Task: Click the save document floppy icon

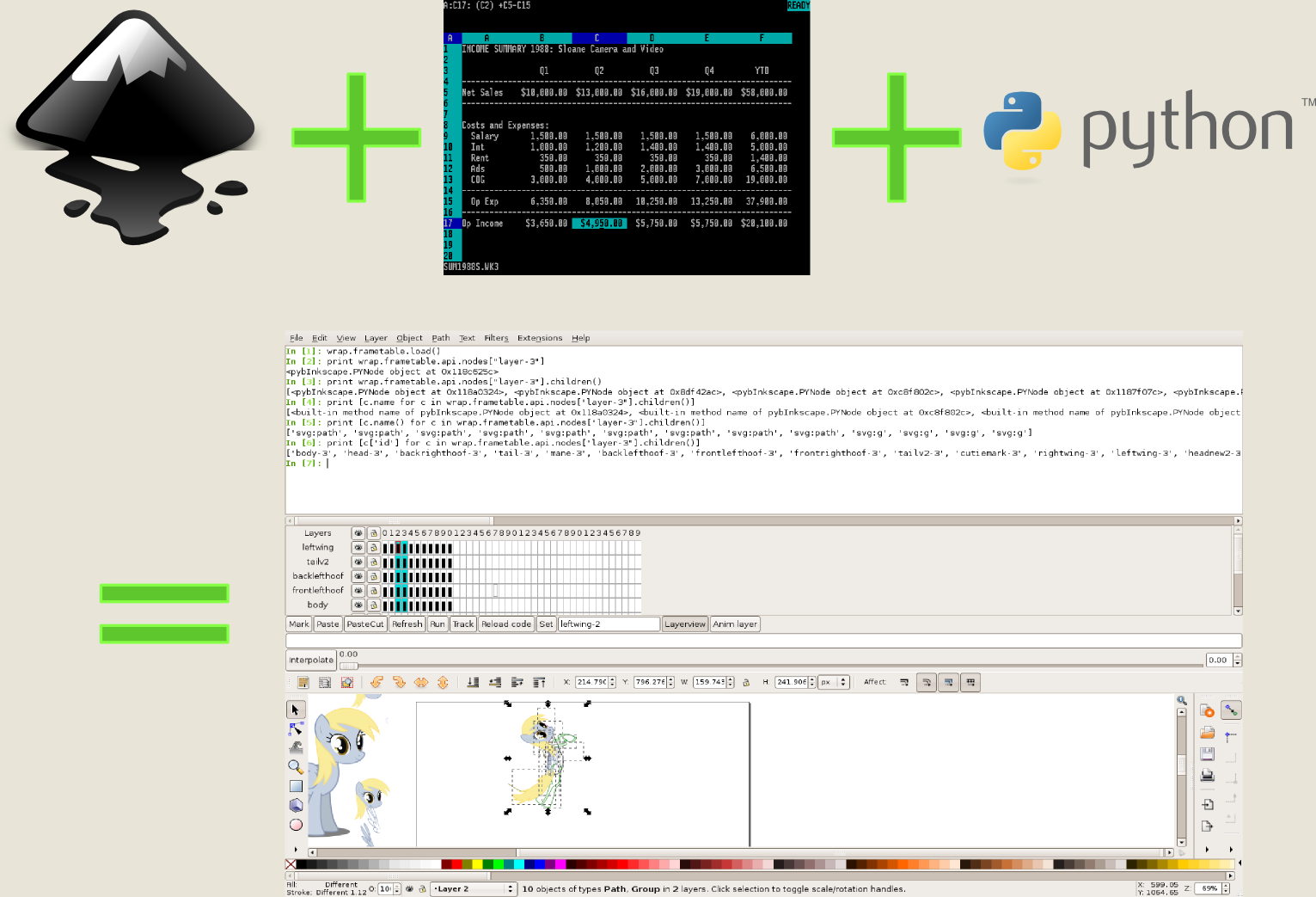Action: (x=1208, y=754)
